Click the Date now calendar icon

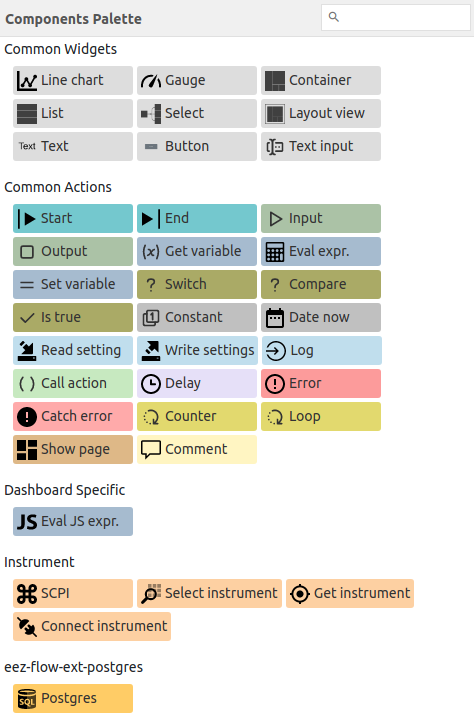coord(275,318)
